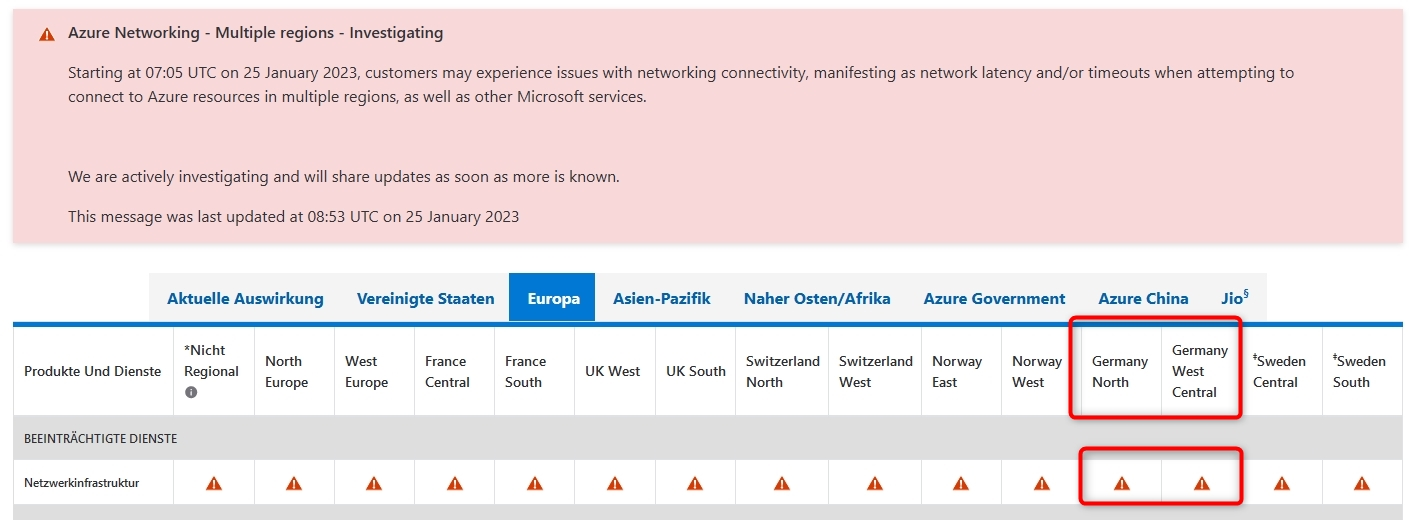Click the Netzwerkinfrastruktur row label

81,483
